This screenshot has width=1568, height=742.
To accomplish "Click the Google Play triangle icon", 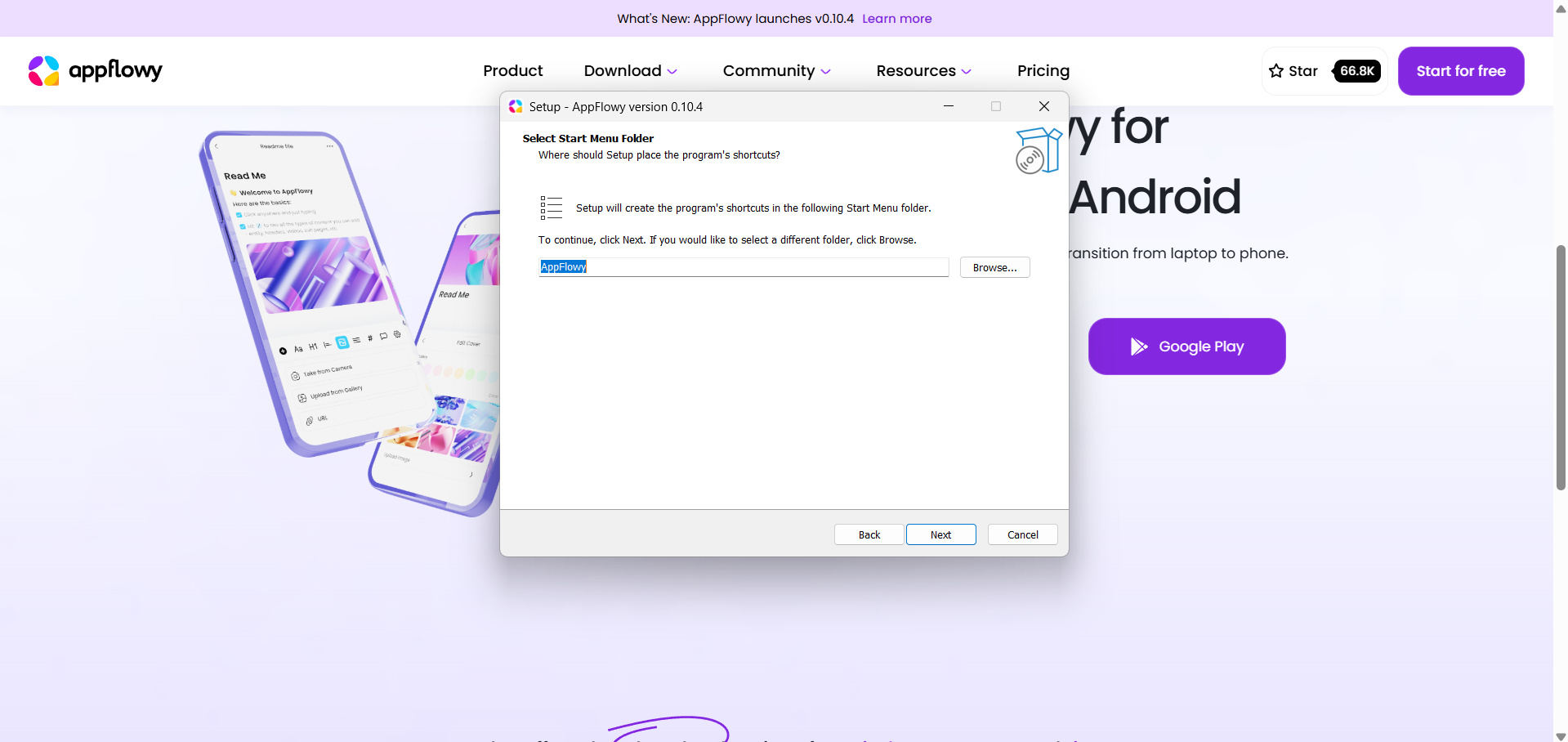I will pos(1138,346).
